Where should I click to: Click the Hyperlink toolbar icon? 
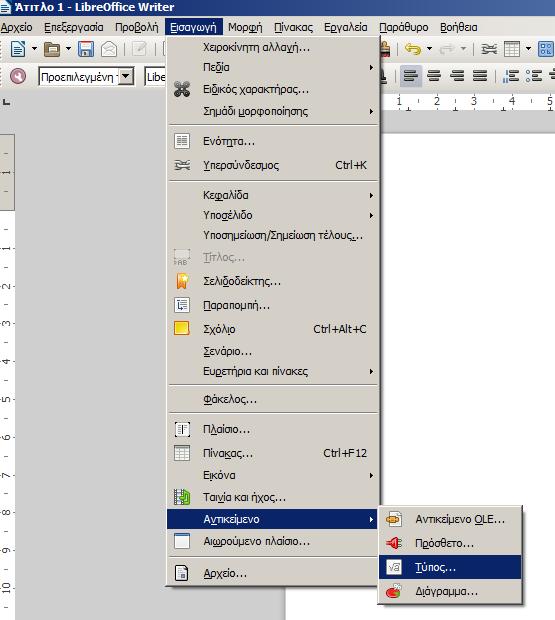click(x=489, y=49)
